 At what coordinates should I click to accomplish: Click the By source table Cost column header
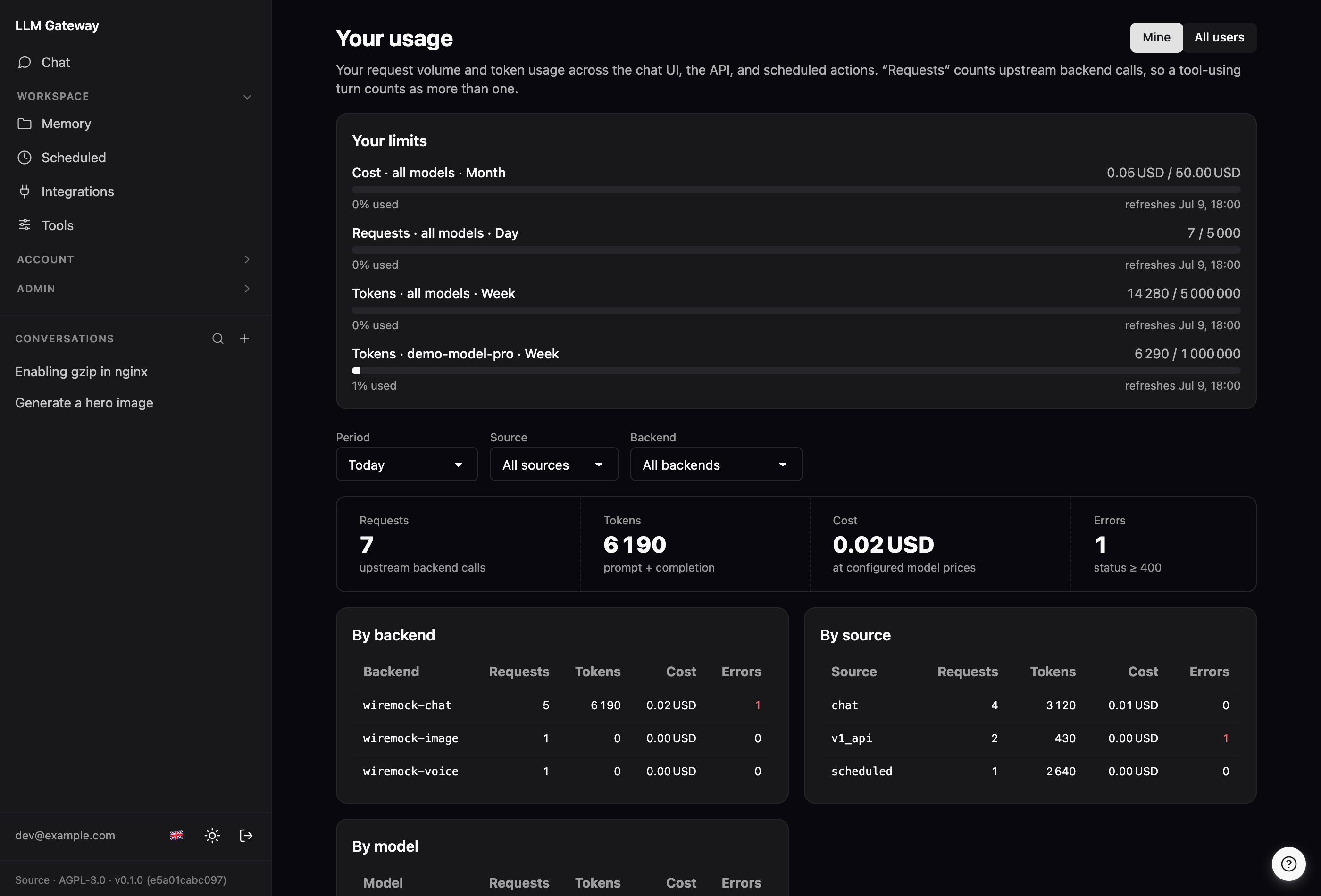point(1143,672)
